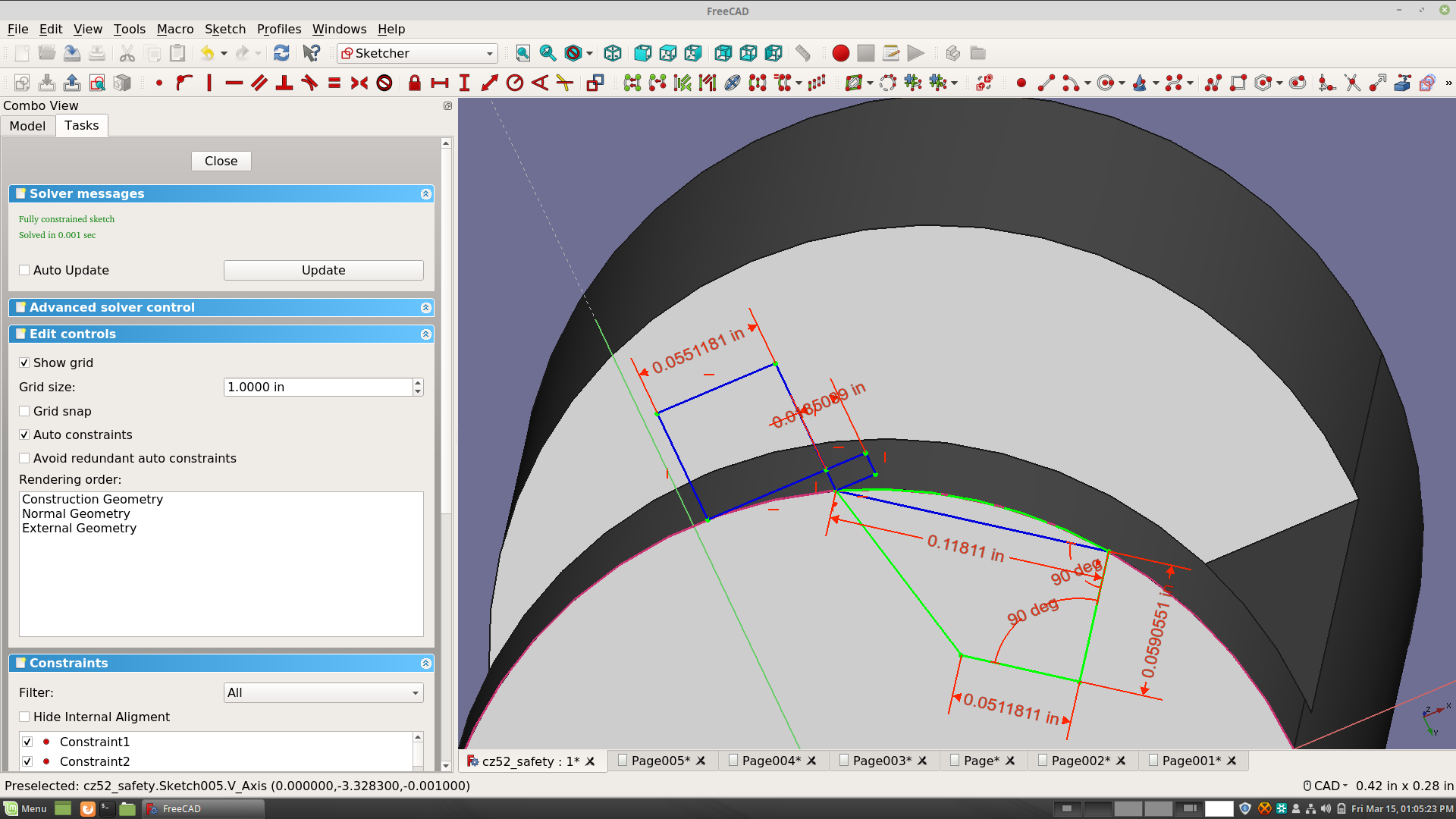Switch to the Page005* document tab
The width and height of the screenshot is (1456, 819).
tap(661, 761)
